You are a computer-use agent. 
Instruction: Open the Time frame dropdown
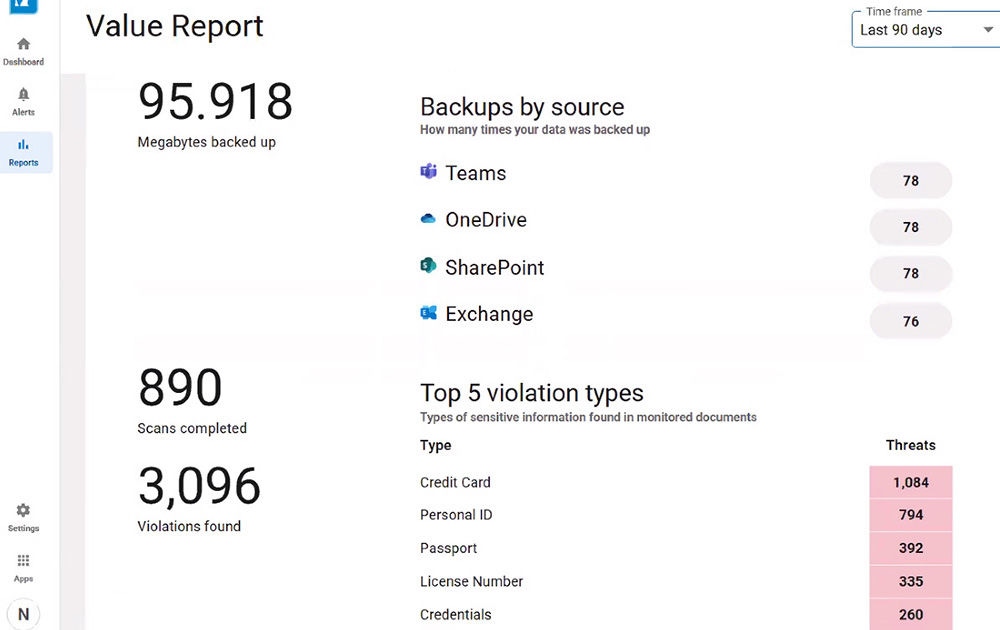926,29
